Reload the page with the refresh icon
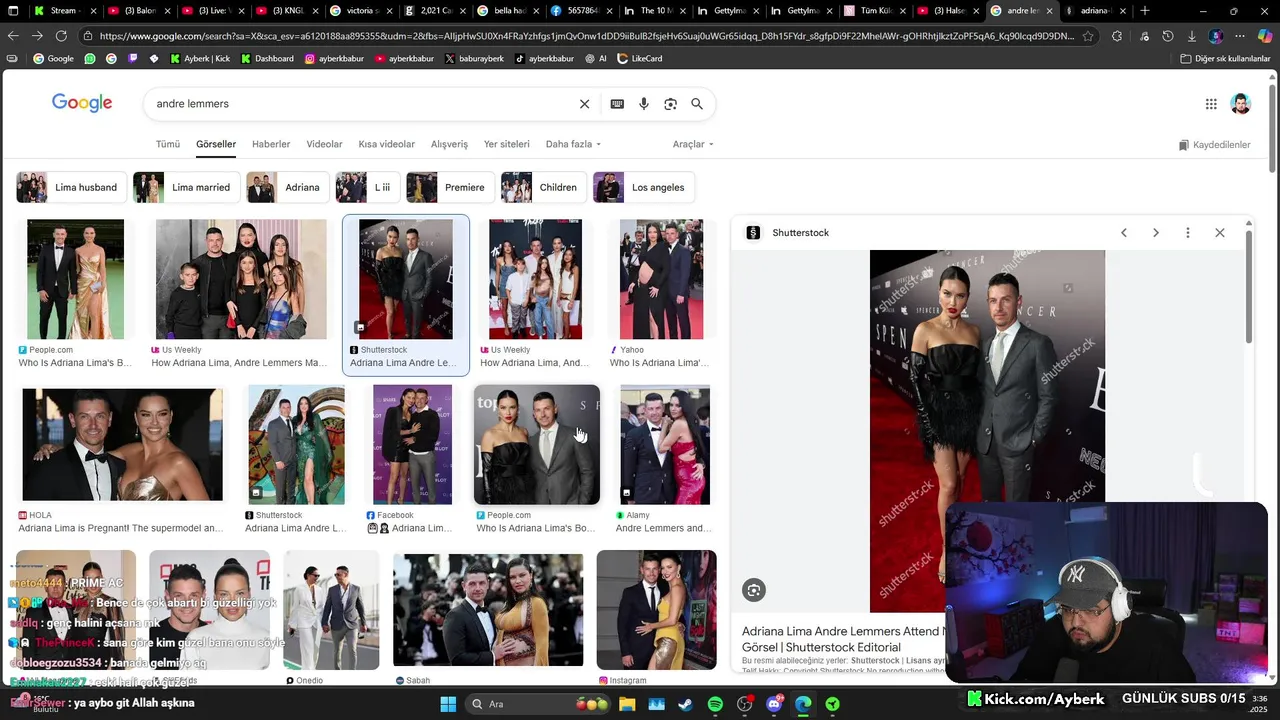This screenshot has width=1280, height=720. pos(61,36)
